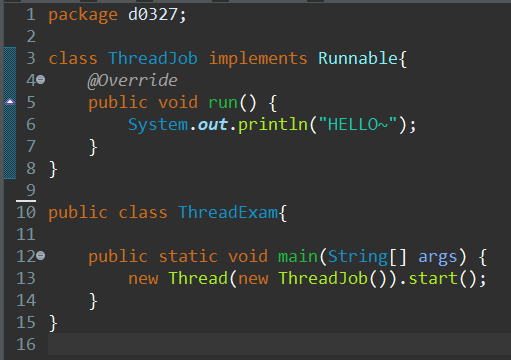Collapse the fold marker on line 12
Viewport: 511px width, 360px height.
[x=41, y=256]
